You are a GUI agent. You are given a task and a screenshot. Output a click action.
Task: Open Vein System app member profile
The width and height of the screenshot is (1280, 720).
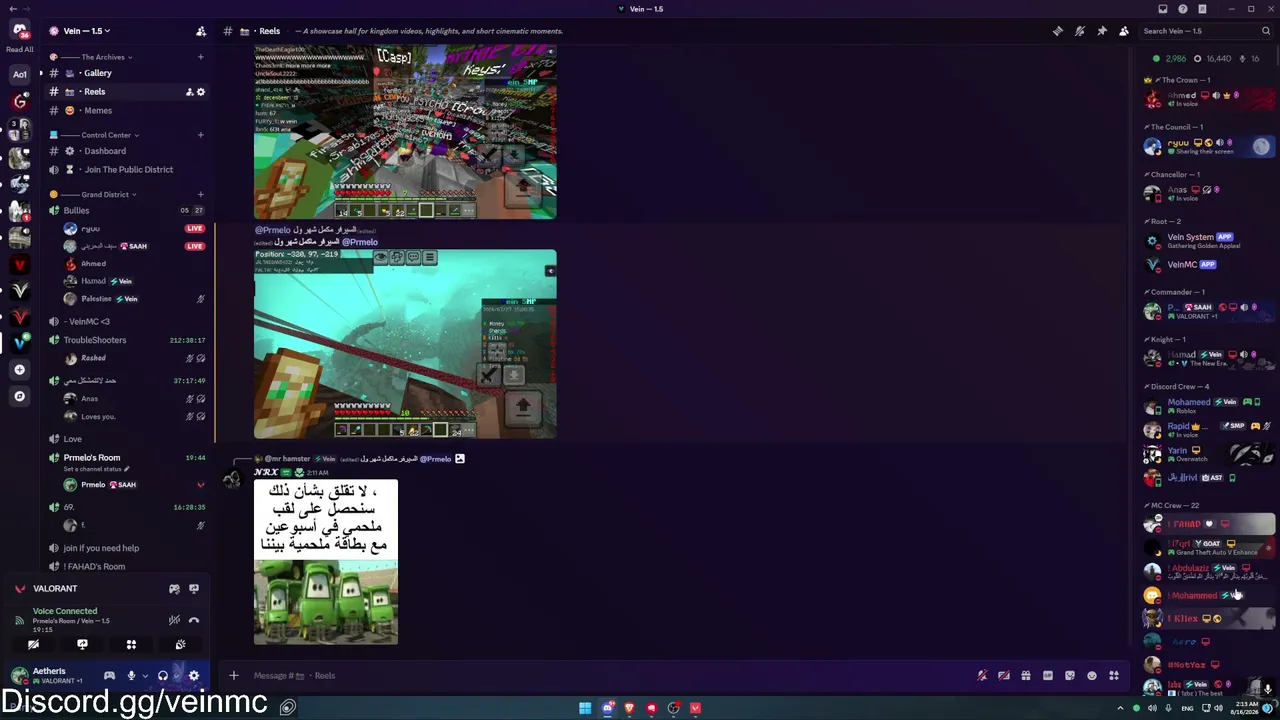point(1210,241)
